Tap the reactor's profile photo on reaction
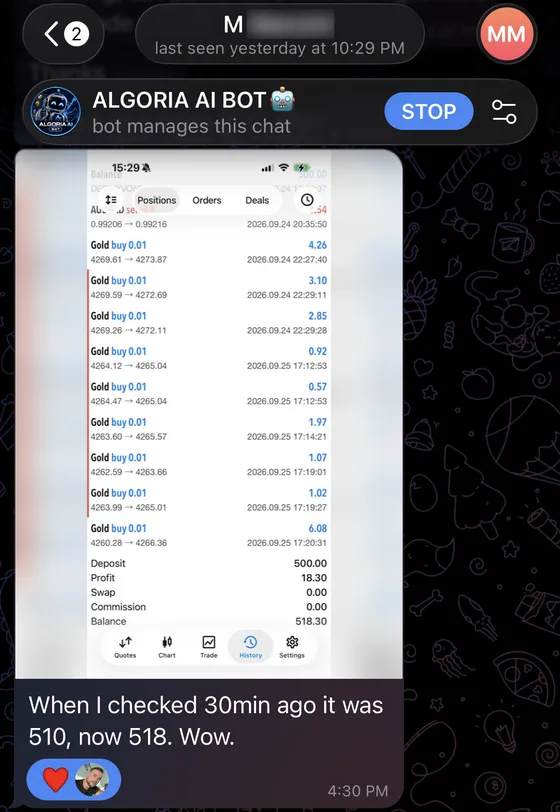This screenshot has height=812, width=560. click(x=93, y=779)
